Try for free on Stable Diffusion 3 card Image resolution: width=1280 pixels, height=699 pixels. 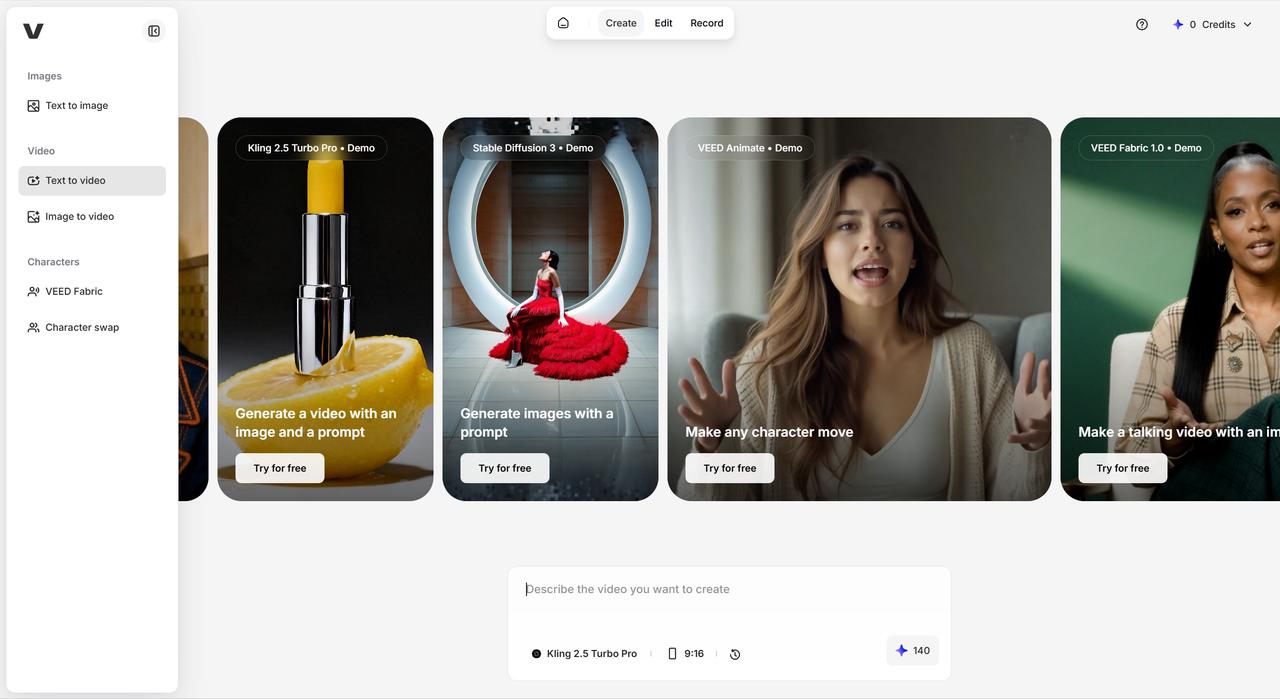tap(504, 468)
